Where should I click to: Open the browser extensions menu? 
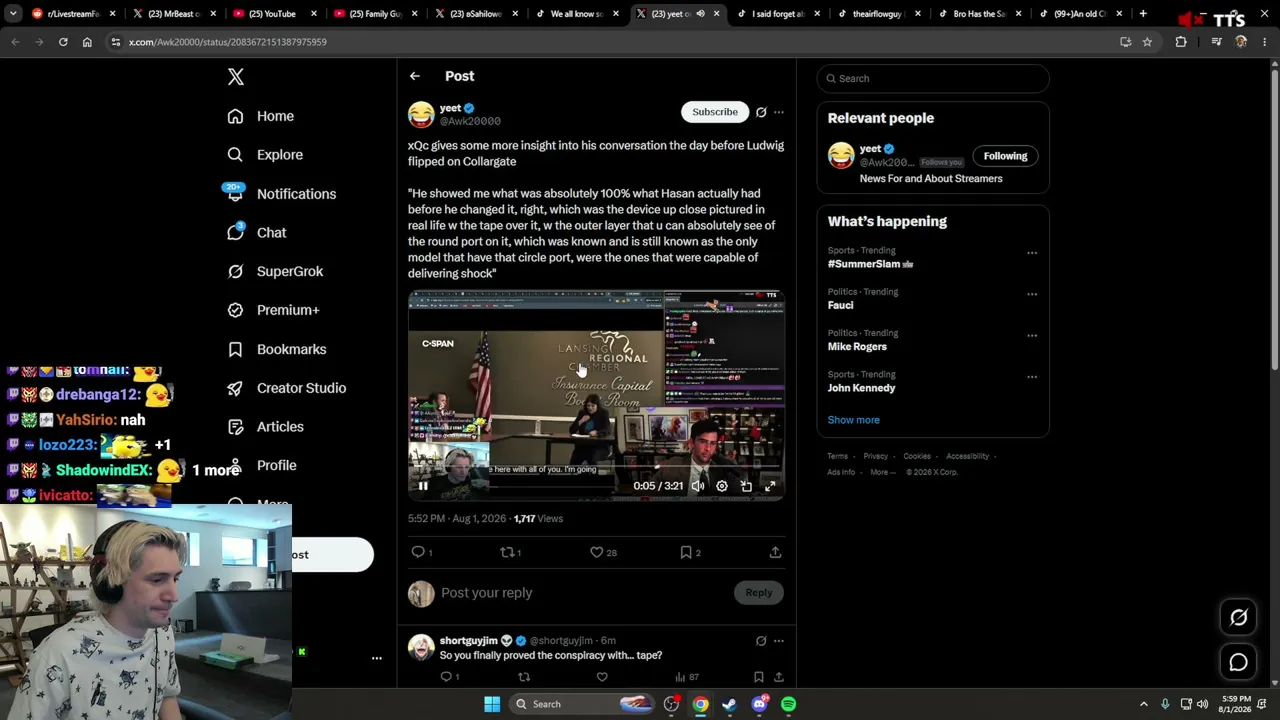coord(1181,42)
